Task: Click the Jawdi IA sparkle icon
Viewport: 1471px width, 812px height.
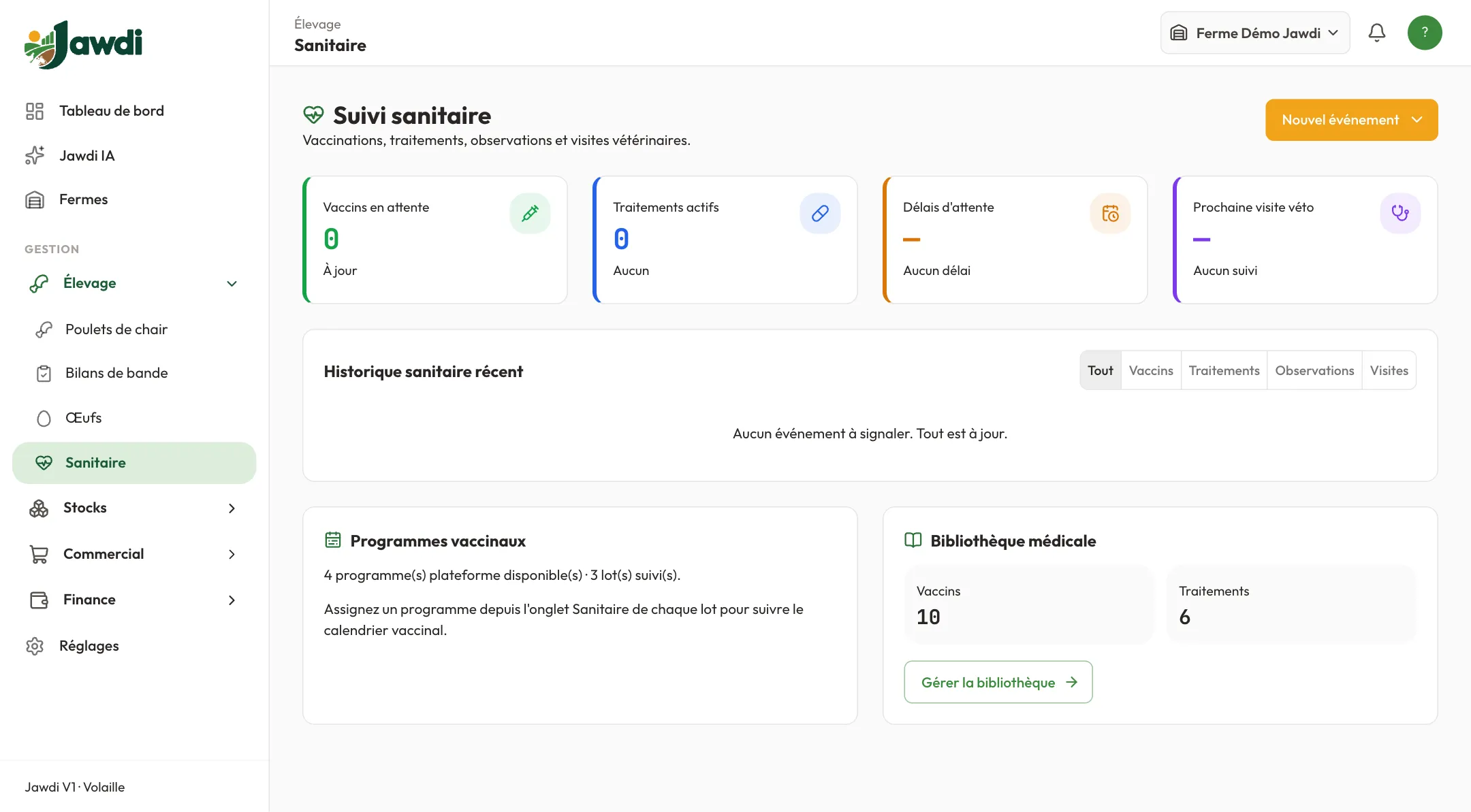Action: pos(35,155)
